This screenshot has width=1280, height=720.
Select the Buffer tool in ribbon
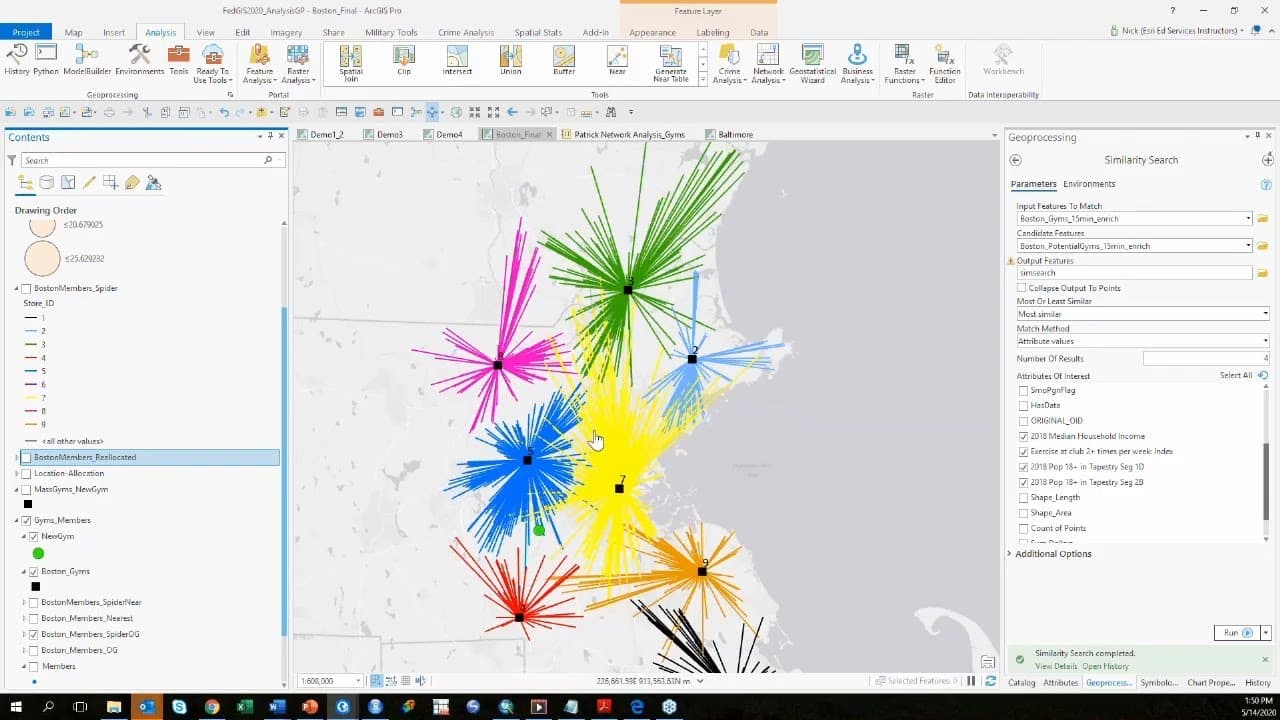pos(564,60)
